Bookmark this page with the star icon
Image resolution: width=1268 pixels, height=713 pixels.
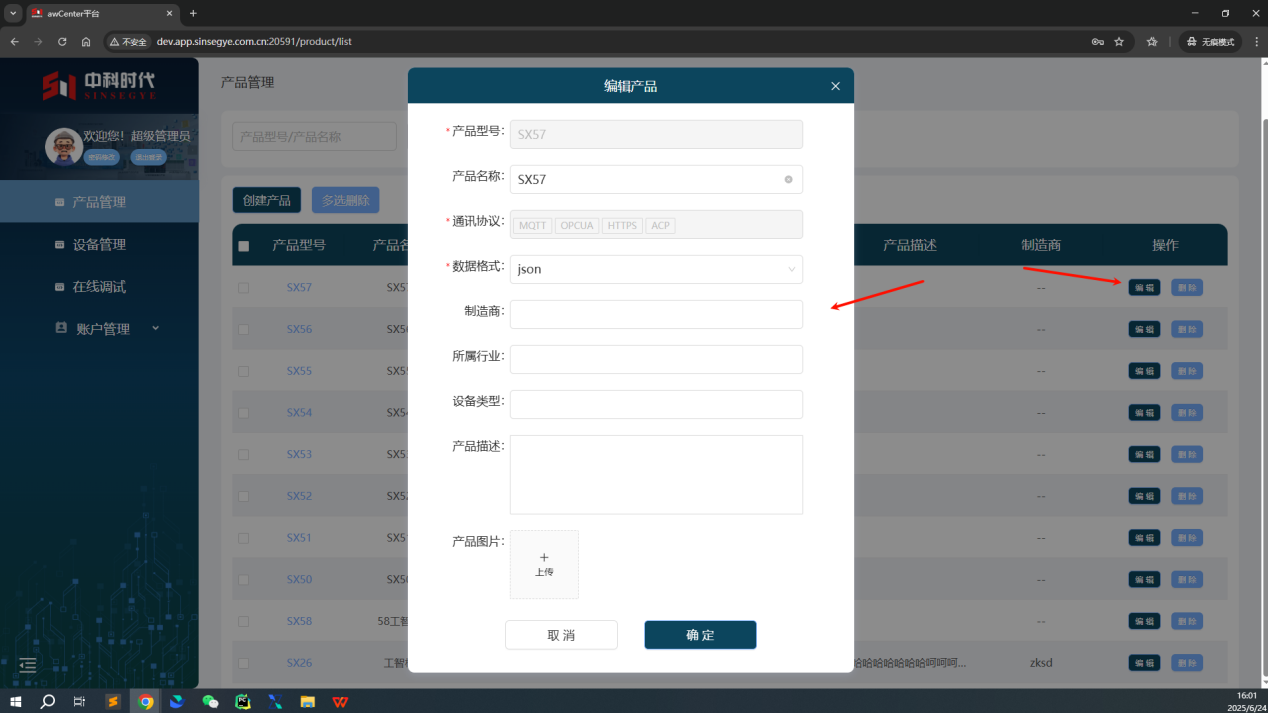point(1119,42)
